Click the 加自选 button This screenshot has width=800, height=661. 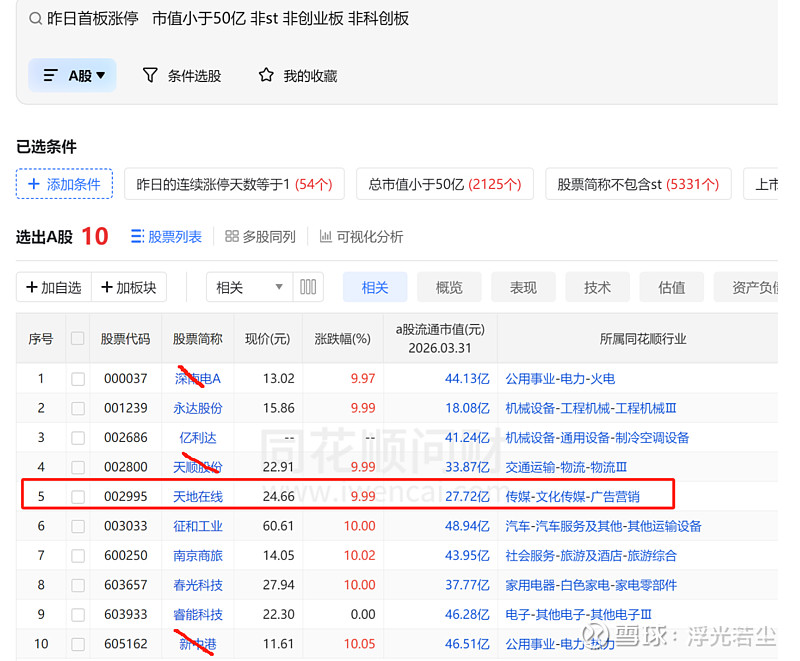(53, 287)
